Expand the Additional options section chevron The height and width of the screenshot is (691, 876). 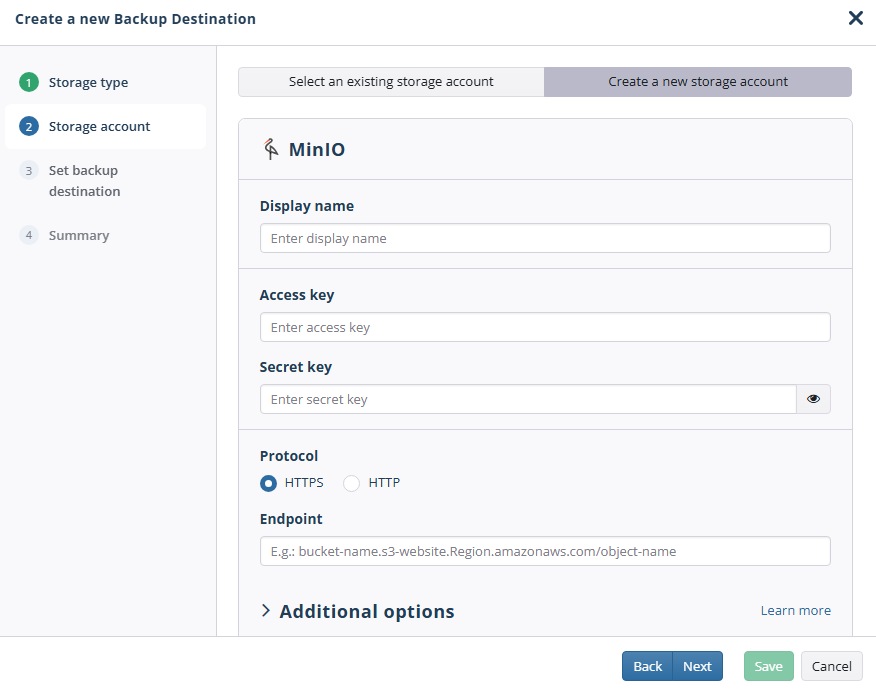(266, 611)
